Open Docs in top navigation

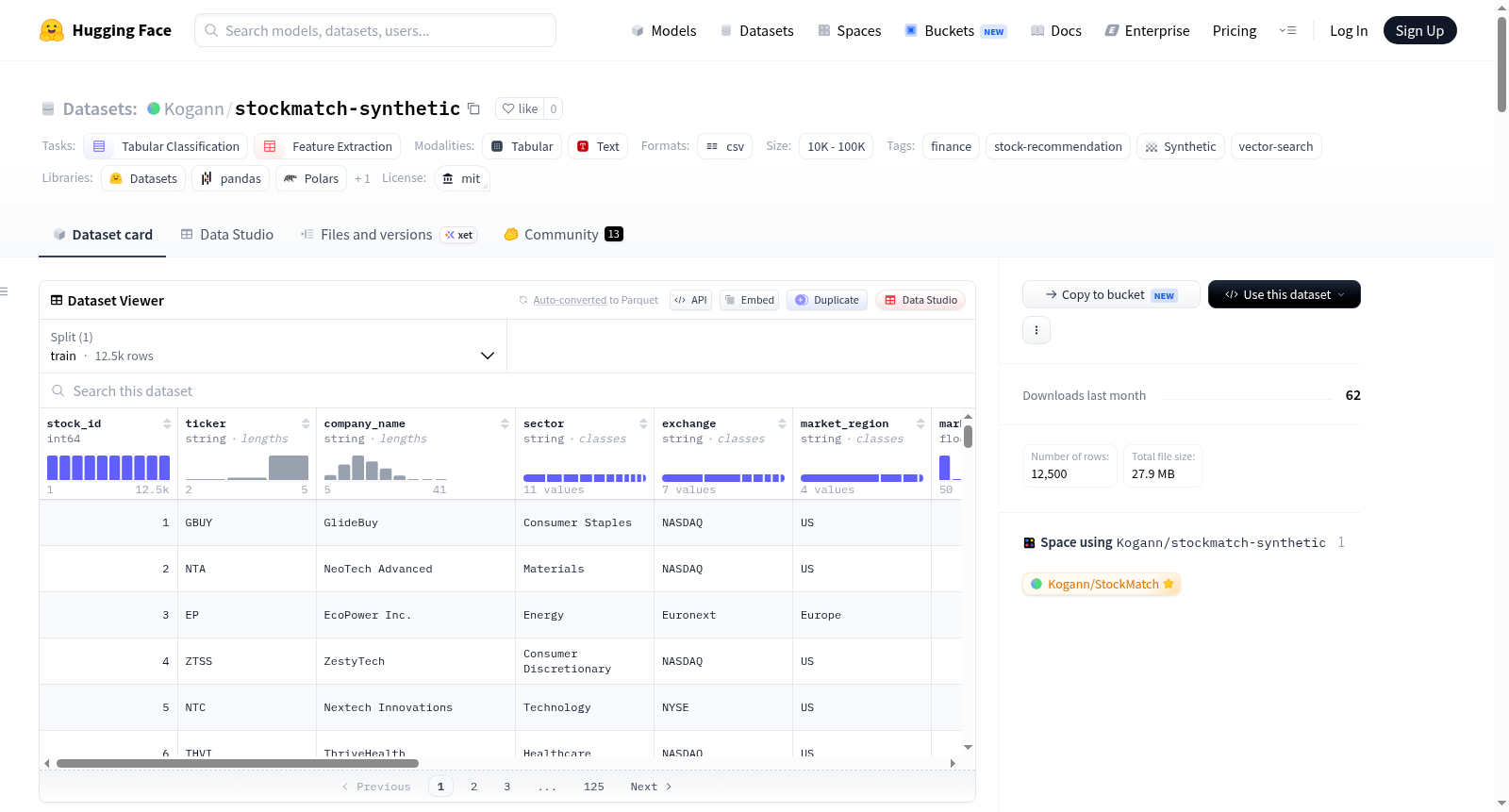tap(1055, 31)
